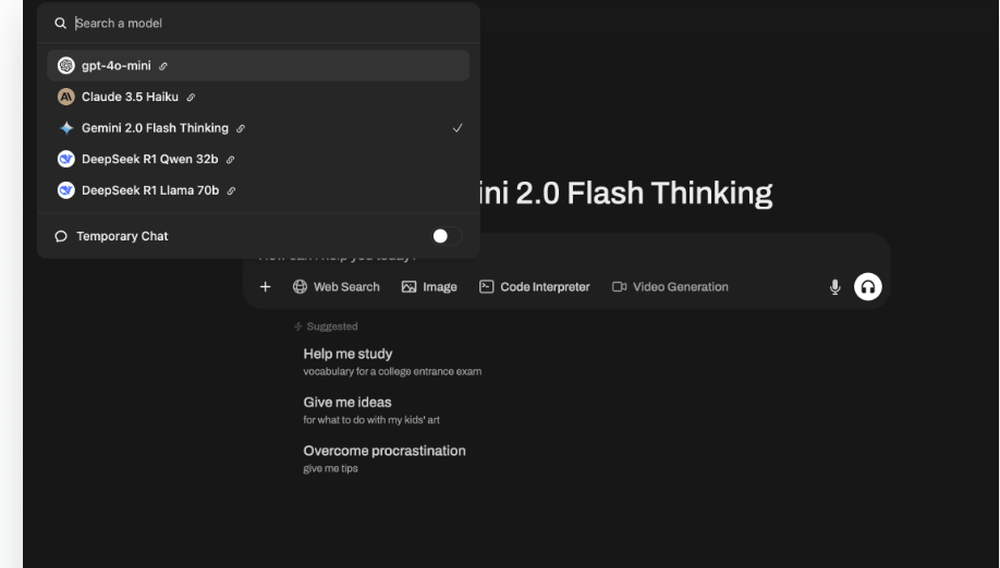The height and width of the screenshot is (568, 1000).
Task: Enable Code Interpreter
Action: click(x=534, y=287)
